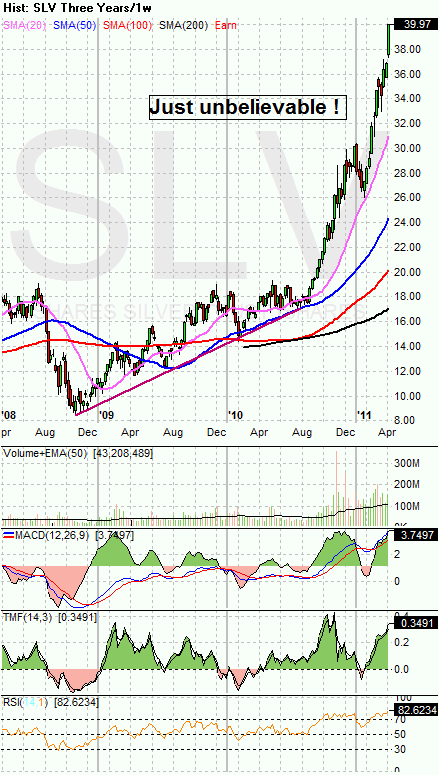This screenshot has width=439, height=775.
Task: Click the MACD blue-red line legend icon
Action: coord(8,535)
